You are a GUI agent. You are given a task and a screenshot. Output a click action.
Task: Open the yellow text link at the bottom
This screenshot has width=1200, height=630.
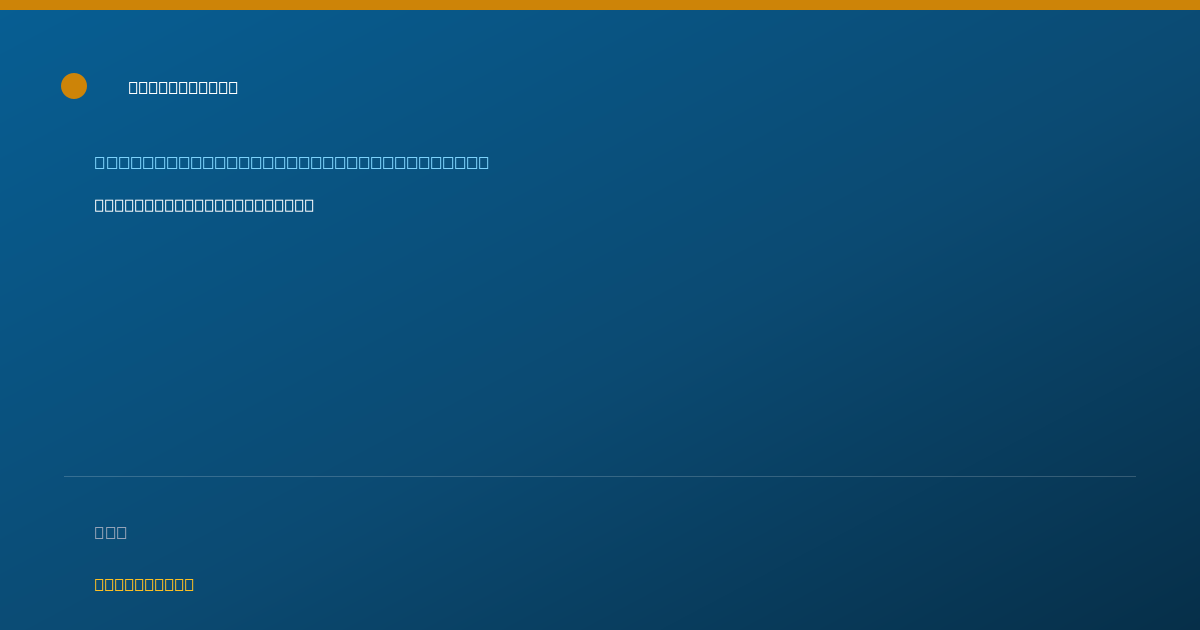click(144, 584)
